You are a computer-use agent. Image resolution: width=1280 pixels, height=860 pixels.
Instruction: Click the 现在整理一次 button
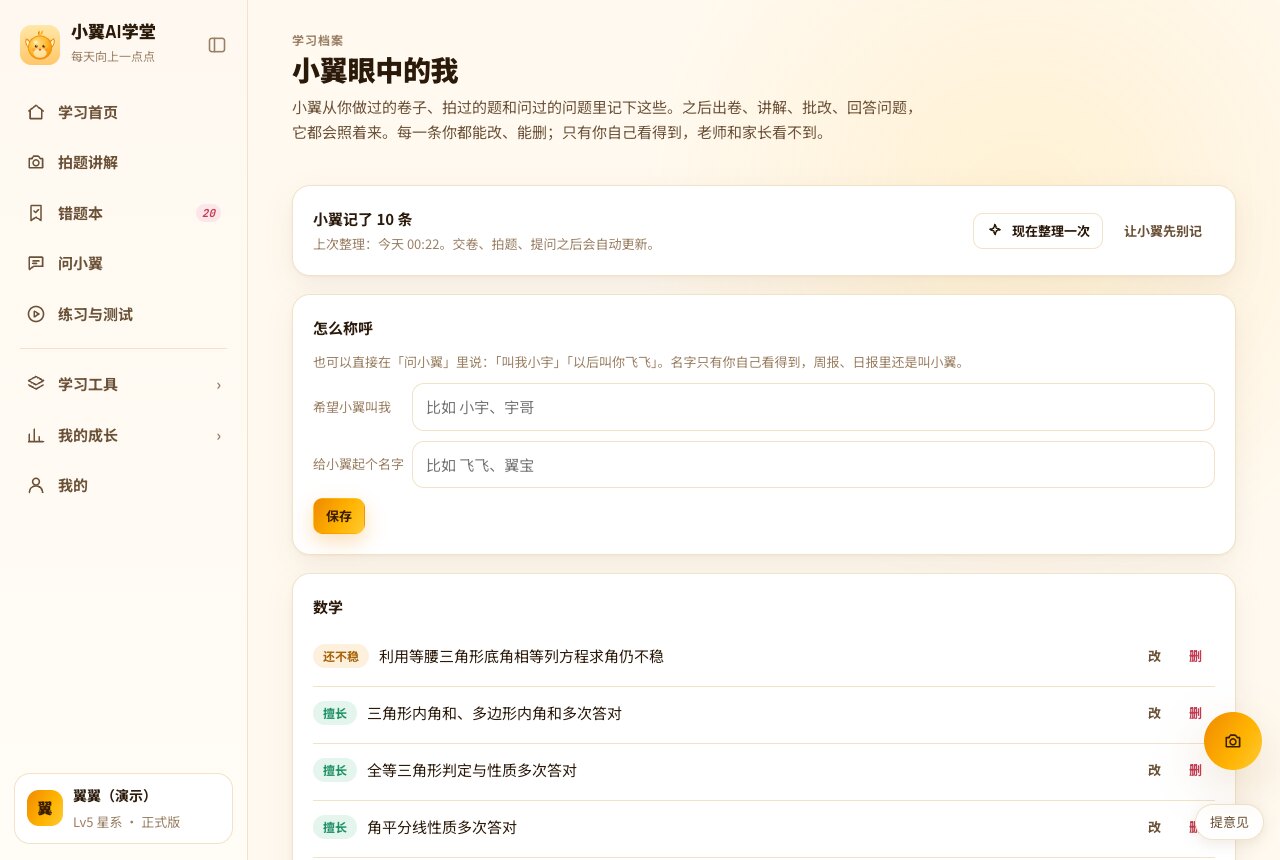(x=1038, y=231)
